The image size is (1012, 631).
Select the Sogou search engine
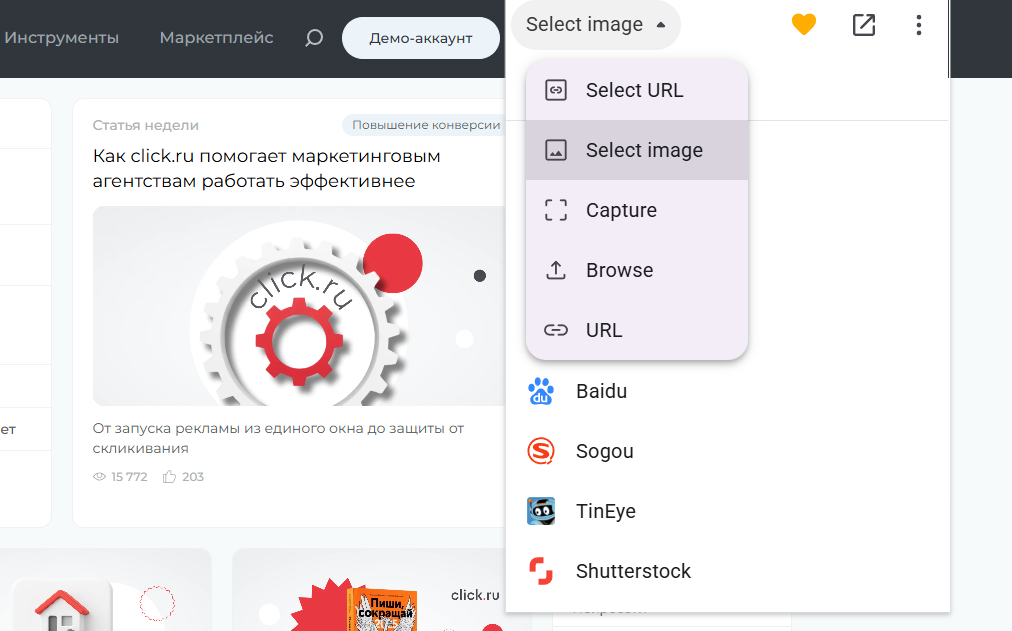(x=603, y=451)
